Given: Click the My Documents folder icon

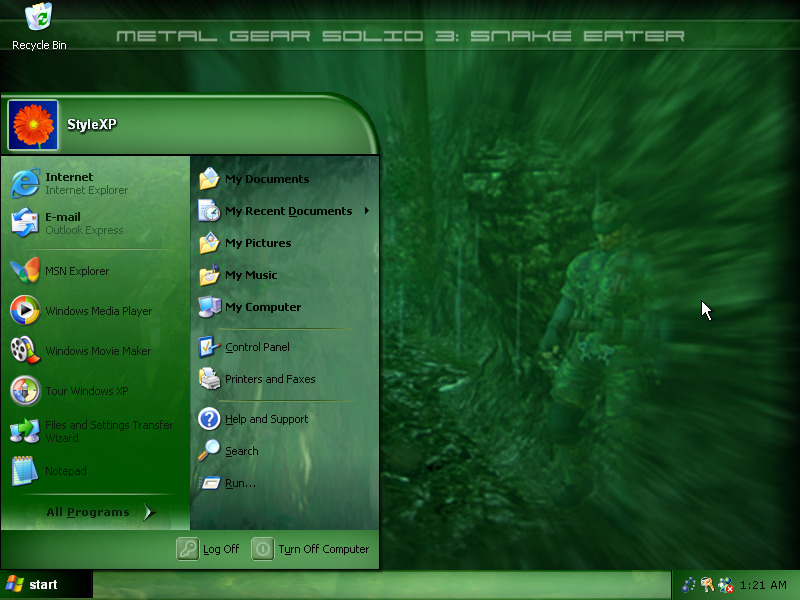Looking at the screenshot, I should click(x=209, y=179).
